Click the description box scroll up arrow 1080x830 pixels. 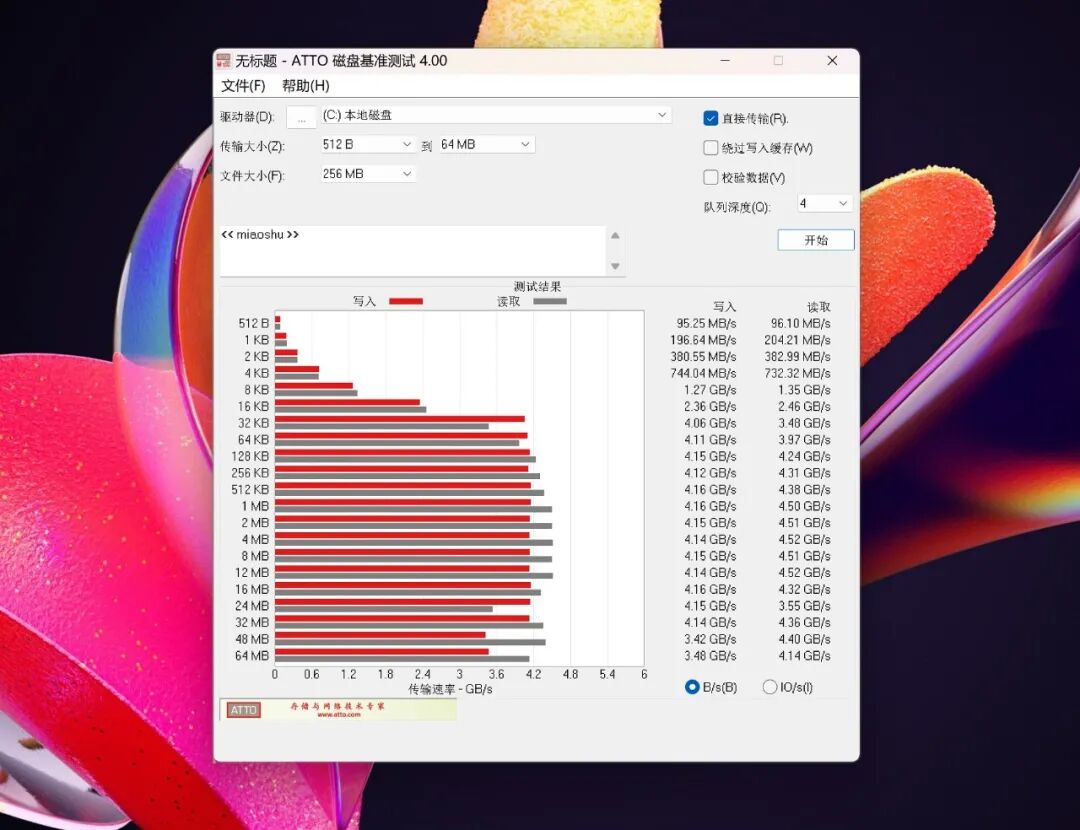click(615, 236)
